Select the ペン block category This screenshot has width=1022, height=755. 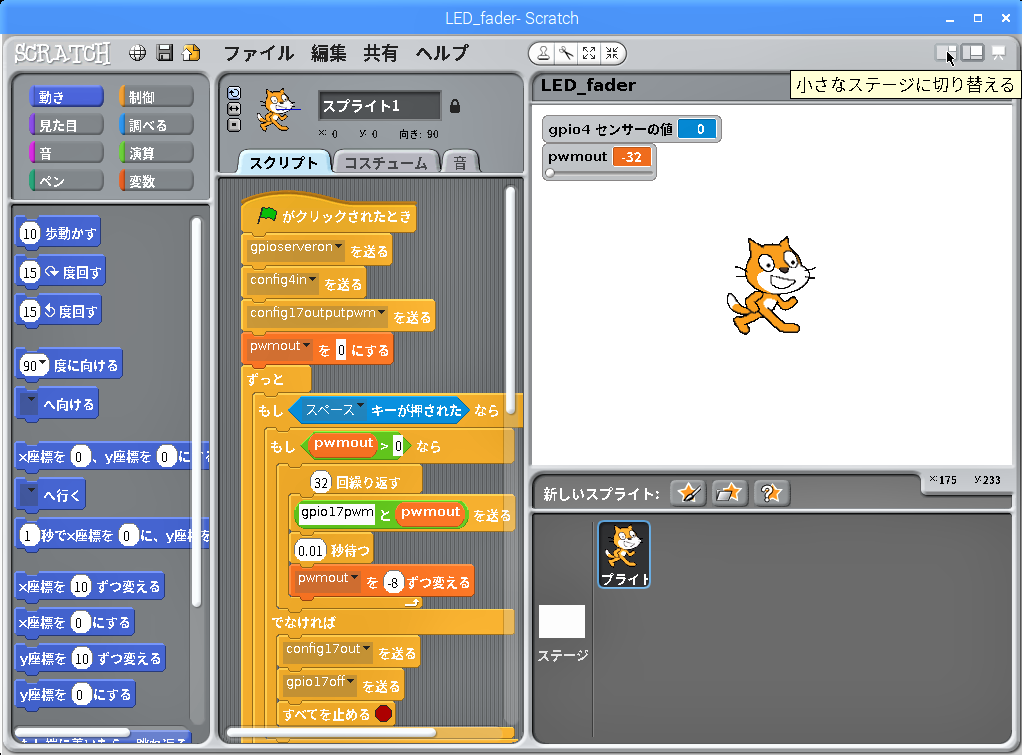[x=66, y=181]
